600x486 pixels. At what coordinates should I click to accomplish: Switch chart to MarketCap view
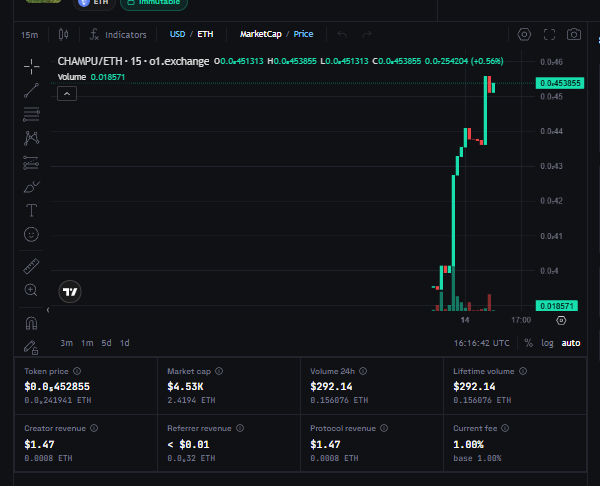[x=261, y=34]
